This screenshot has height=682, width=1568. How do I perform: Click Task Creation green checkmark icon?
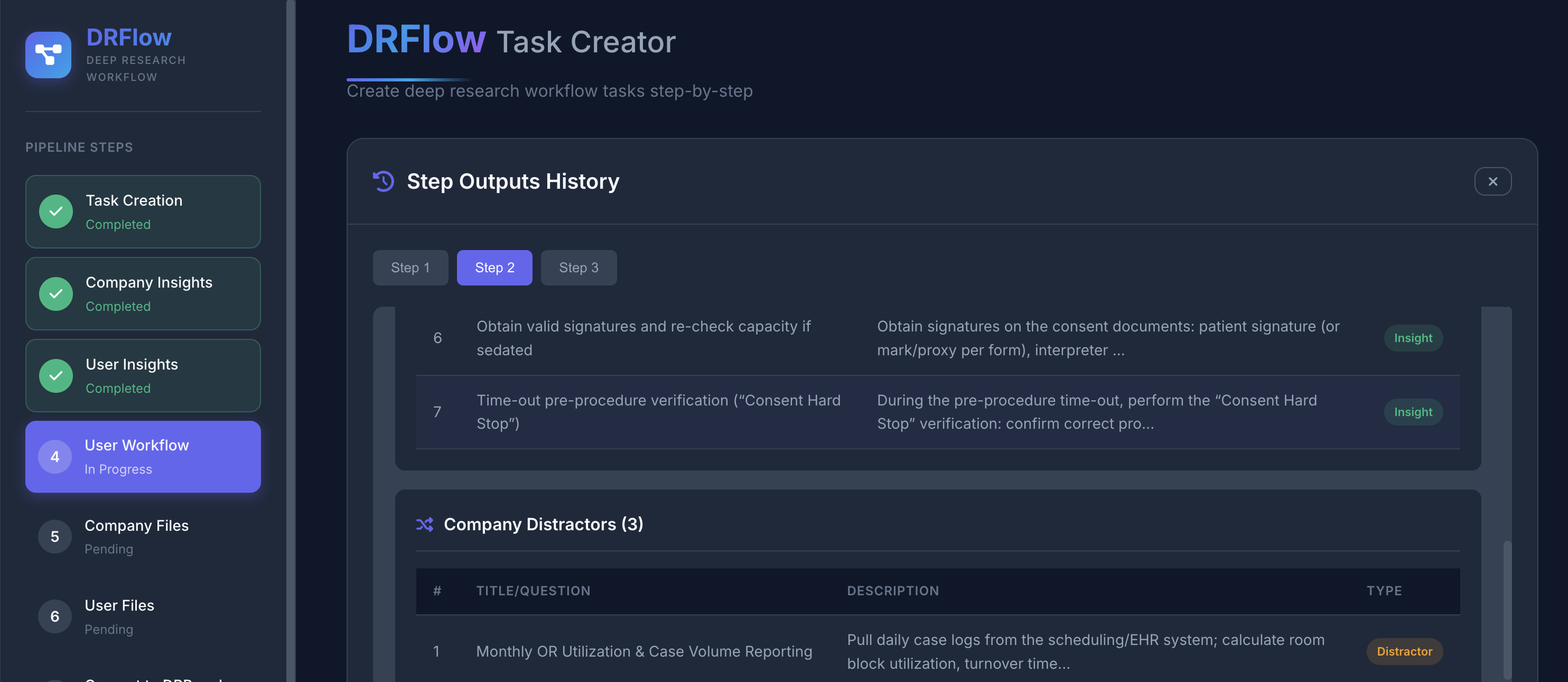(56, 212)
